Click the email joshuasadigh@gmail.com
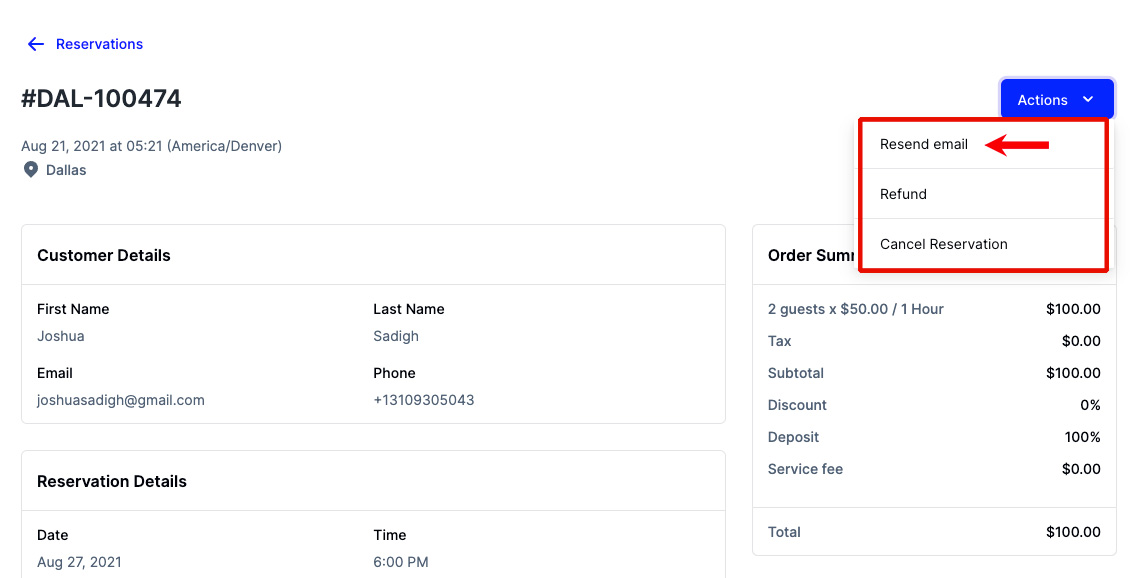 (x=121, y=400)
